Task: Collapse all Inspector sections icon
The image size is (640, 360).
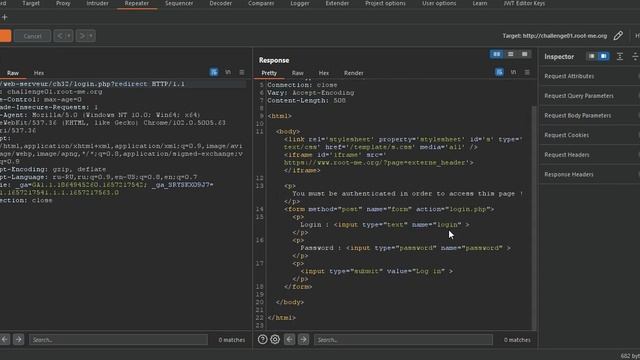Action: coord(635,56)
